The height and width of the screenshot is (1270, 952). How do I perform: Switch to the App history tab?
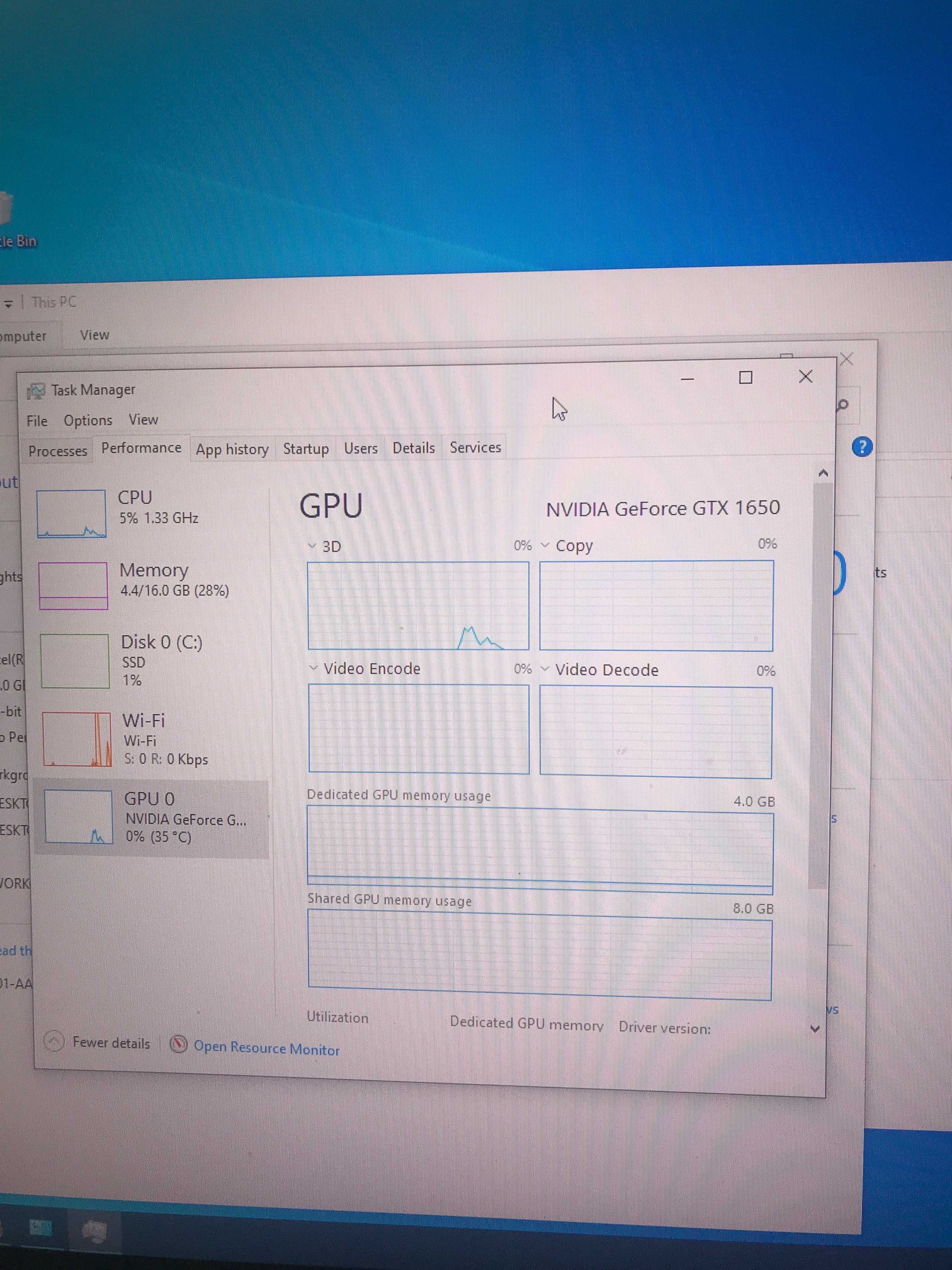(232, 449)
